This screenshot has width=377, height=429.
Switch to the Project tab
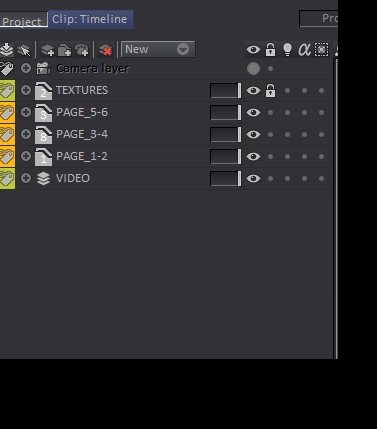click(23, 21)
